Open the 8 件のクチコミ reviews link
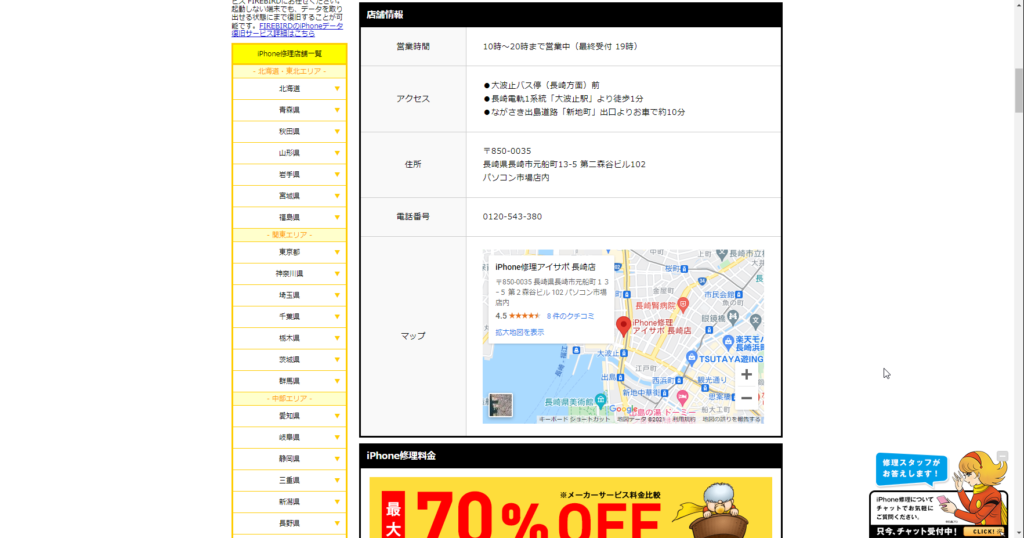1024x538 pixels. pos(570,316)
